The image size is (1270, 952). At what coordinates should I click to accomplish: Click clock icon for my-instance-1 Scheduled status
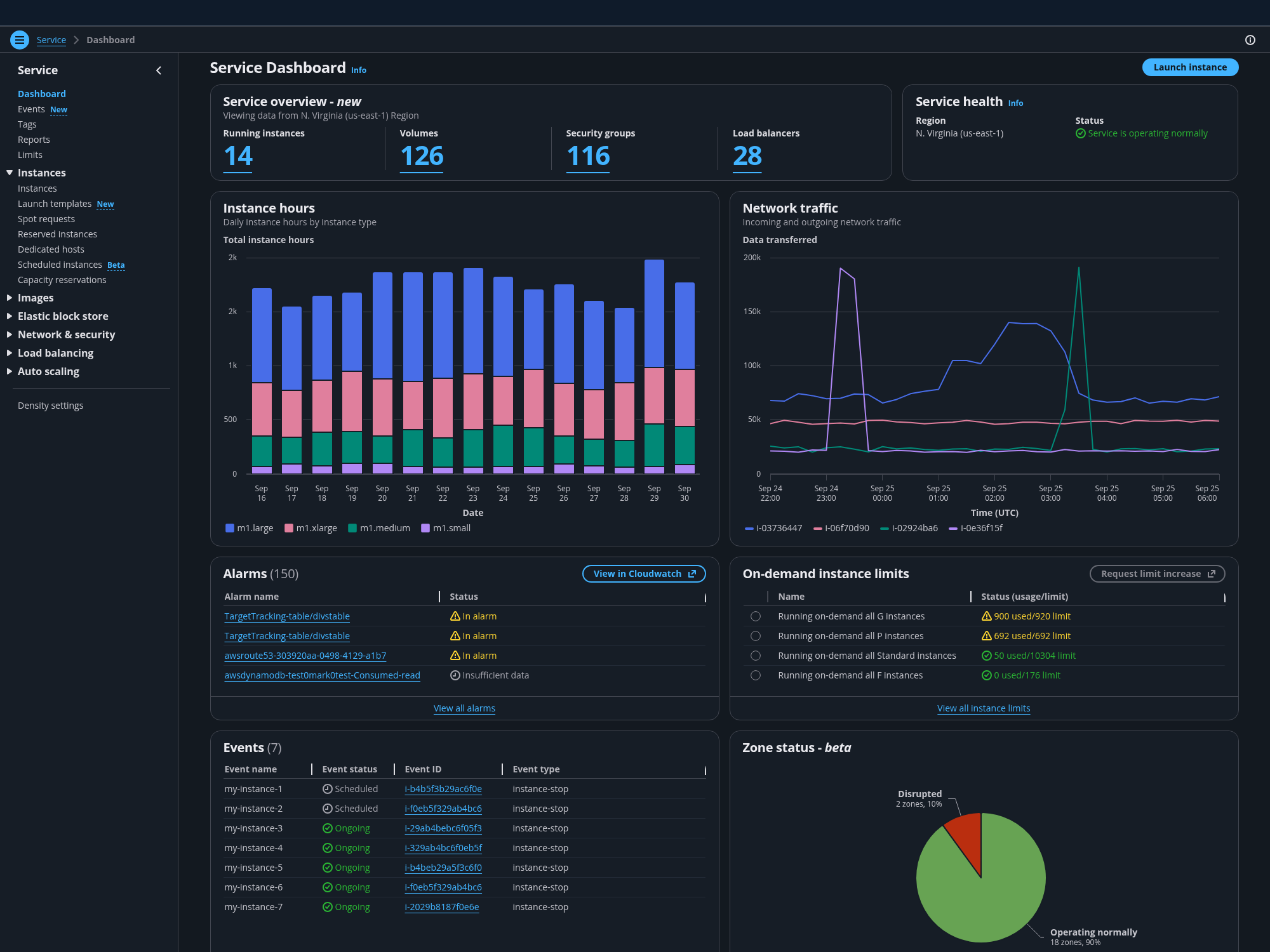click(x=327, y=789)
